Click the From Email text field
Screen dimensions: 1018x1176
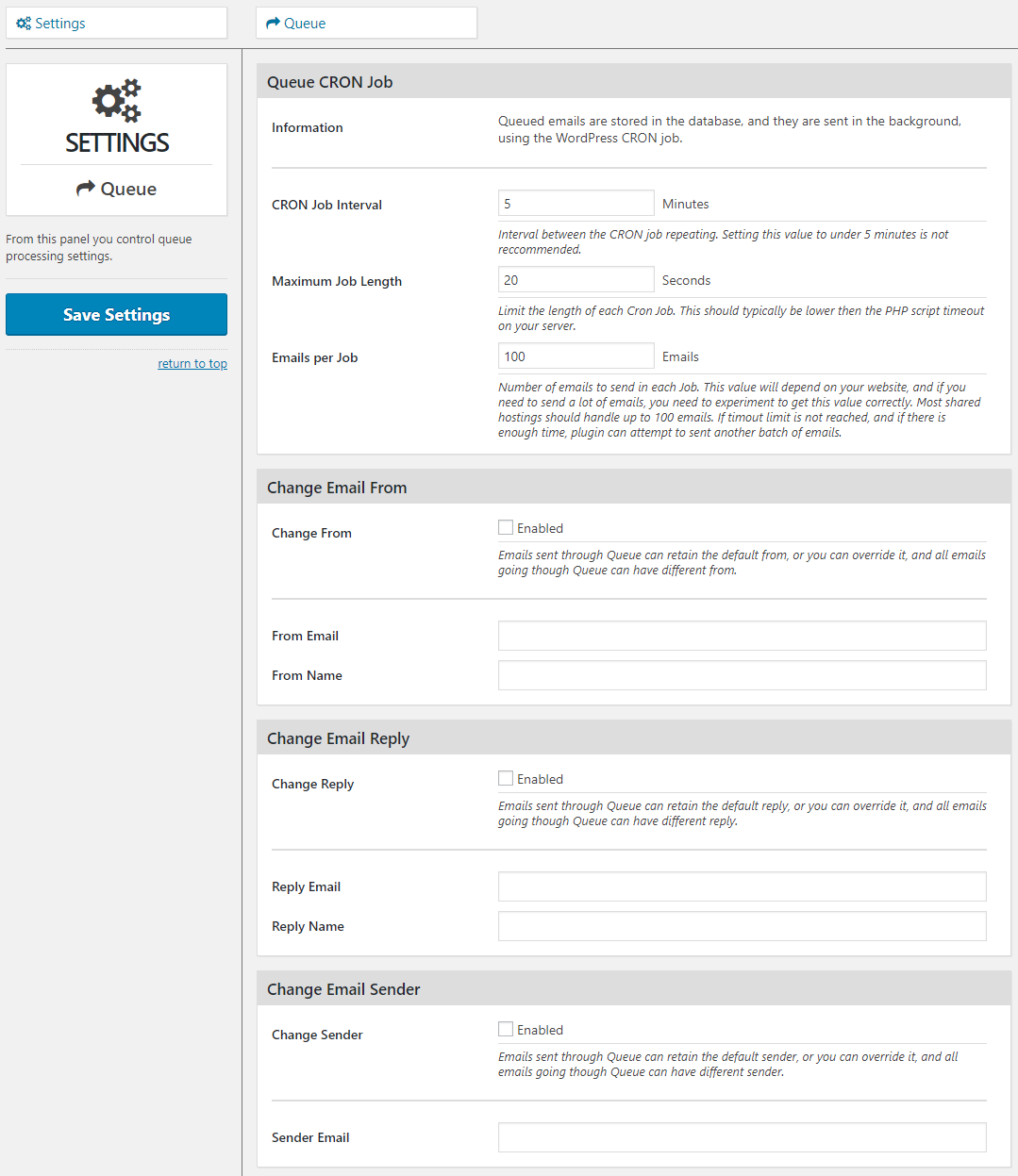(742, 636)
